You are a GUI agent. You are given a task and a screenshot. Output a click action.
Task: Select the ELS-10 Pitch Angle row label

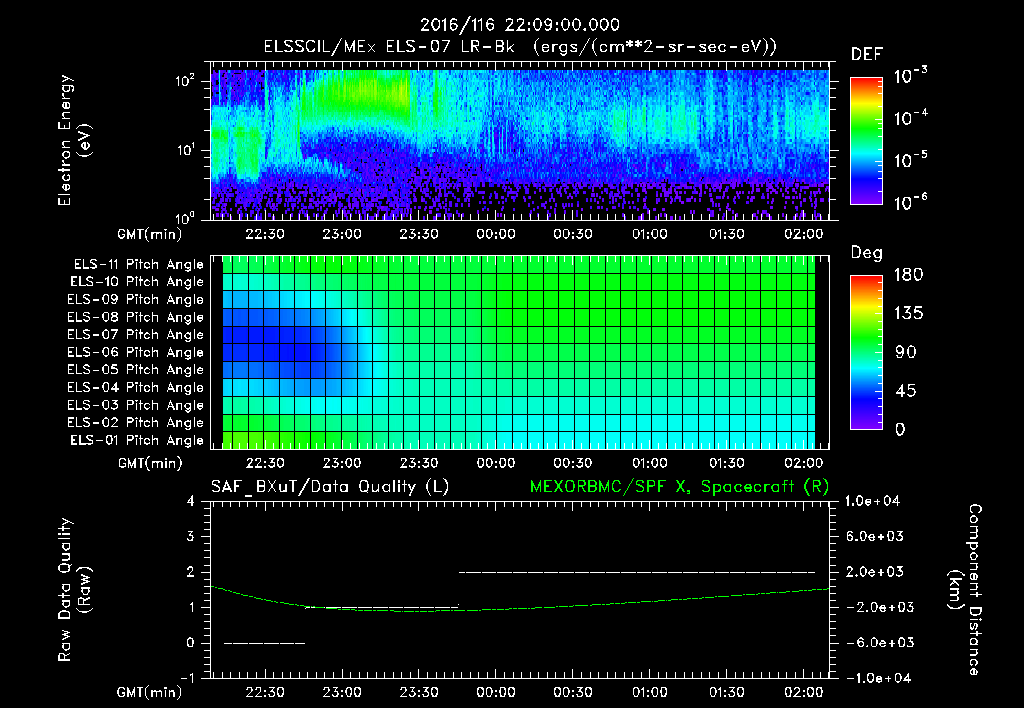coord(136,282)
